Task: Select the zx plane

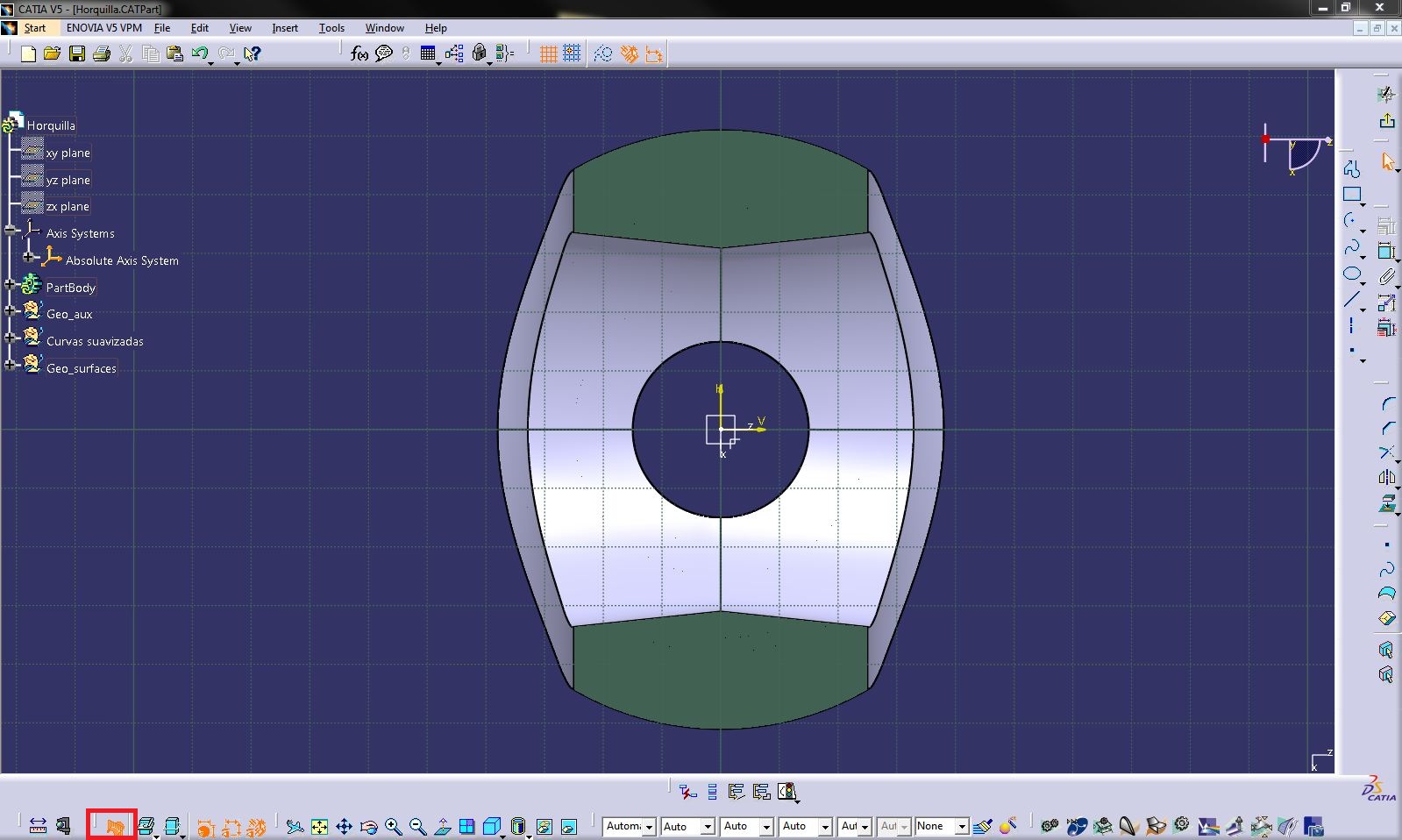Action: pos(68,207)
